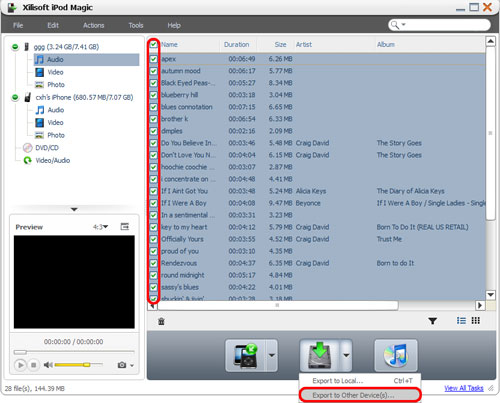Open the View All Tasks link
The height and width of the screenshot is (403, 500).
(x=464, y=388)
